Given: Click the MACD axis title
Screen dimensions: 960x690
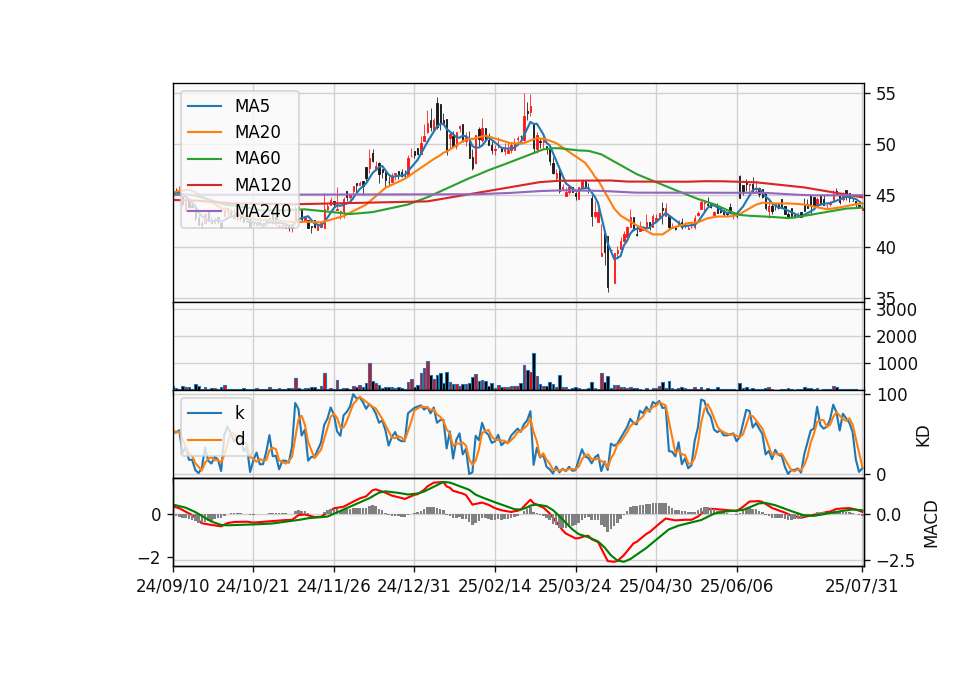Looking at the screenshot, I should (931, 524).
